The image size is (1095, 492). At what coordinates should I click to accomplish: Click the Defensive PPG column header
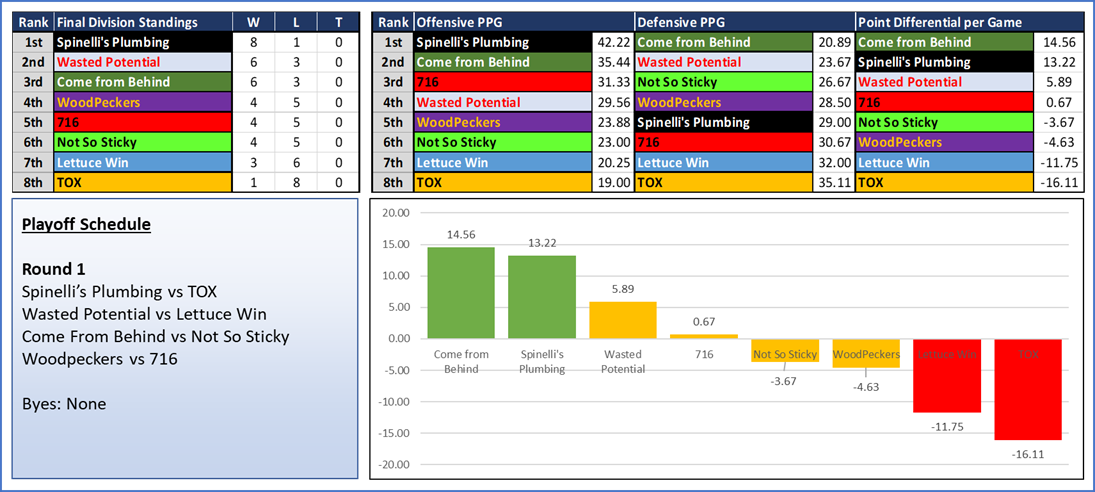744,22
